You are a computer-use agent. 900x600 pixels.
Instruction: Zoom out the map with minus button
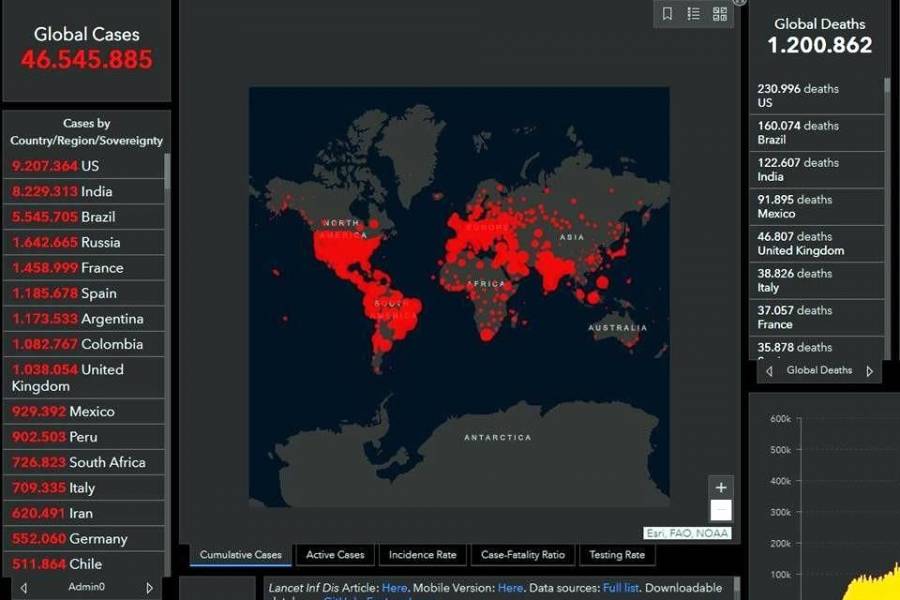coord(721,510)
